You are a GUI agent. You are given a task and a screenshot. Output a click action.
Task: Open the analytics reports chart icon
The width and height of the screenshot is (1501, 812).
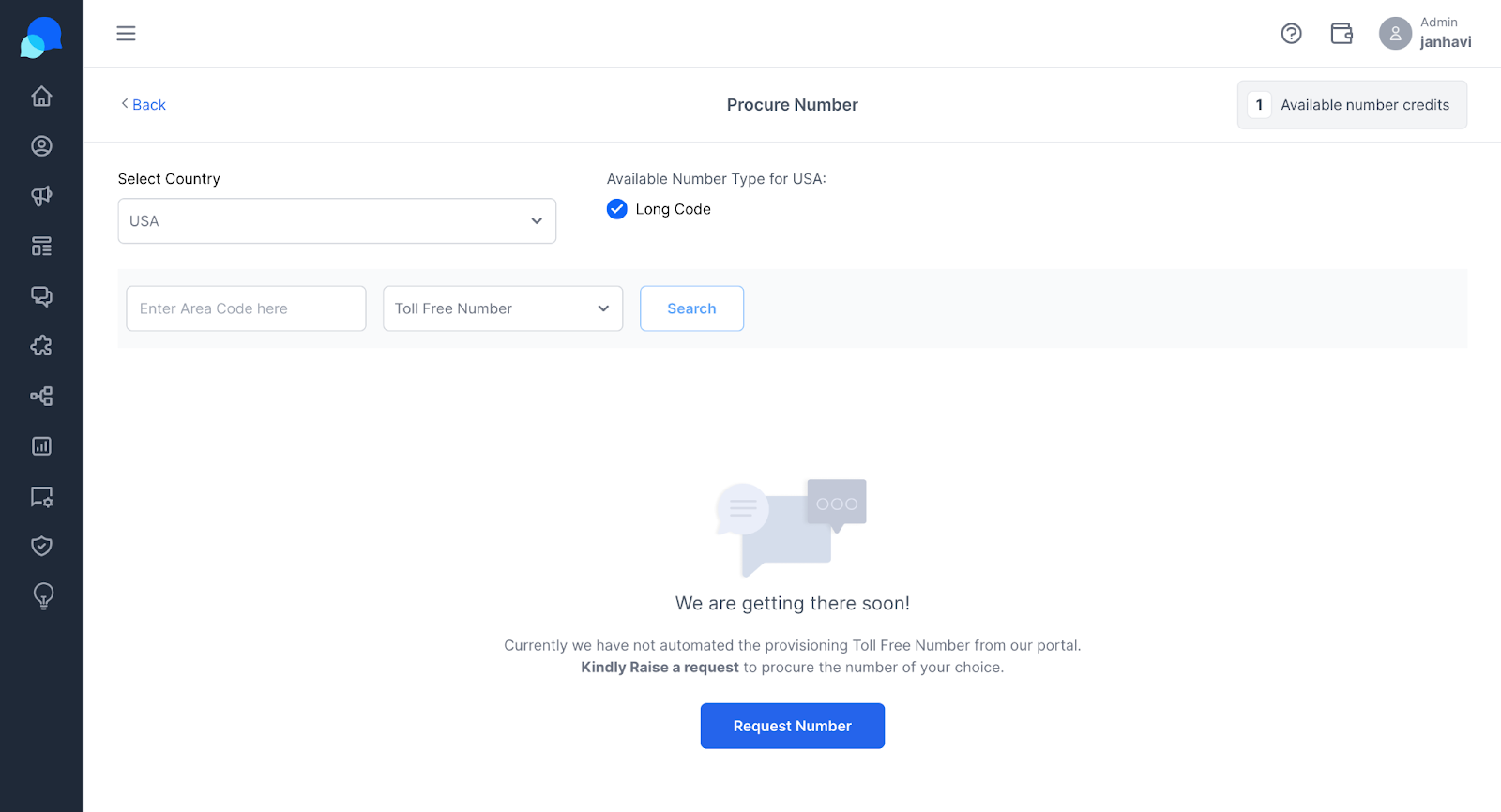(41, 446)
